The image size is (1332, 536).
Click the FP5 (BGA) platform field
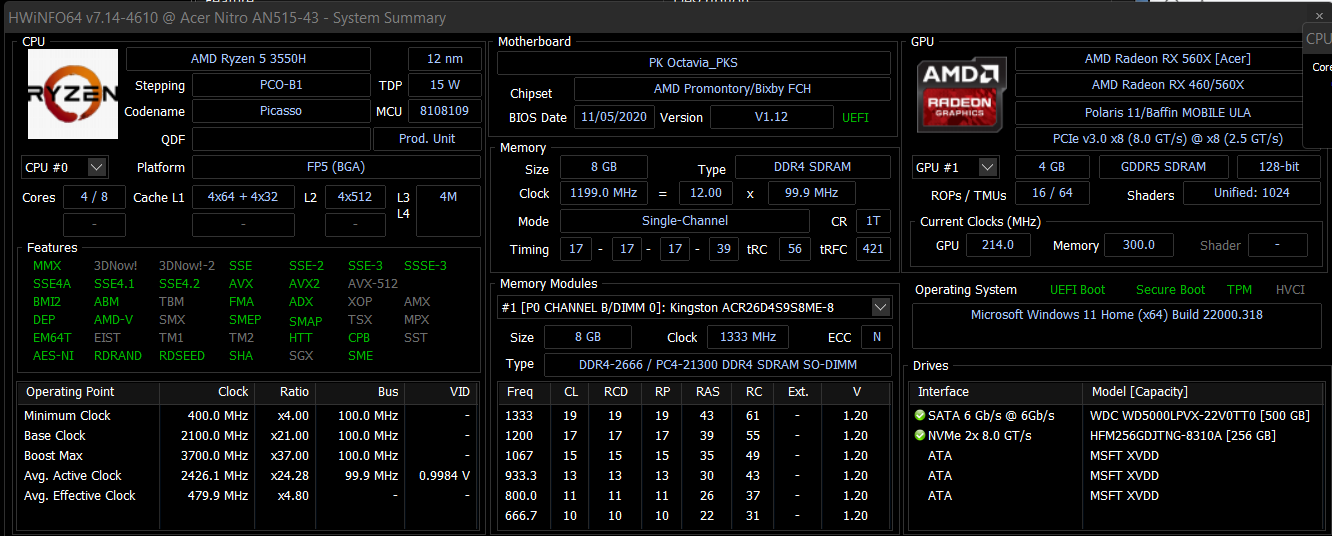336,167
